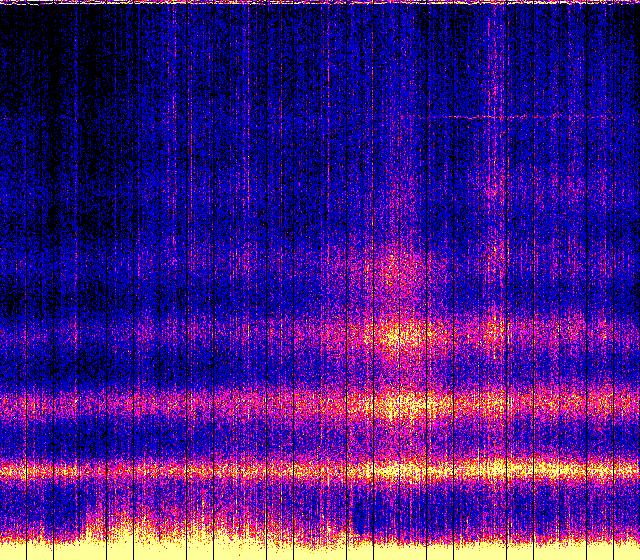The image size is (640, 560).
Task: Select the solid yellow band along the bottom edge
Action: pyautogui.click(x=320, y=552)
